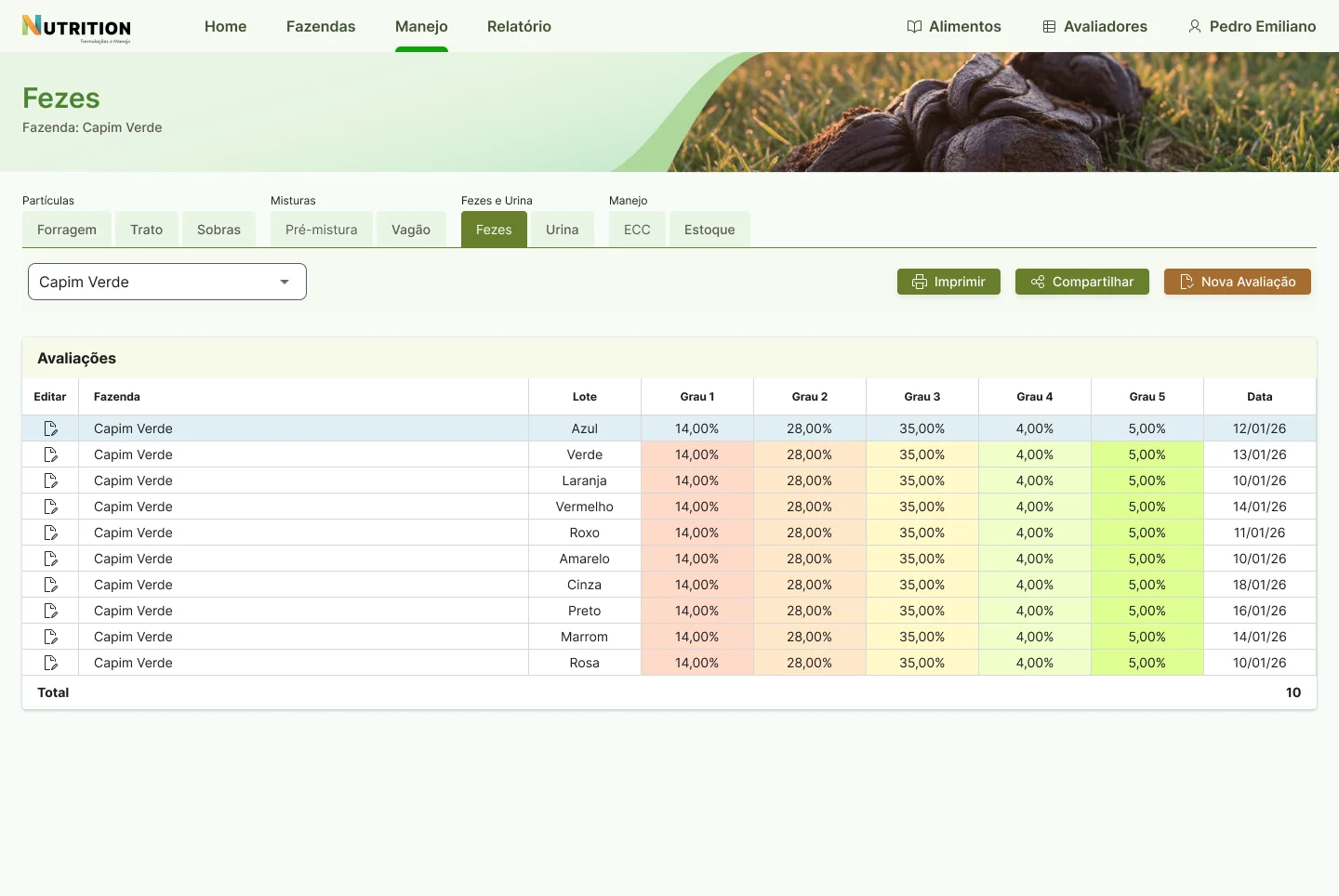The width and height of the screenshot is (1339, 896).
Task: Open the Alimentos page
Action: [x=954, y=26]
